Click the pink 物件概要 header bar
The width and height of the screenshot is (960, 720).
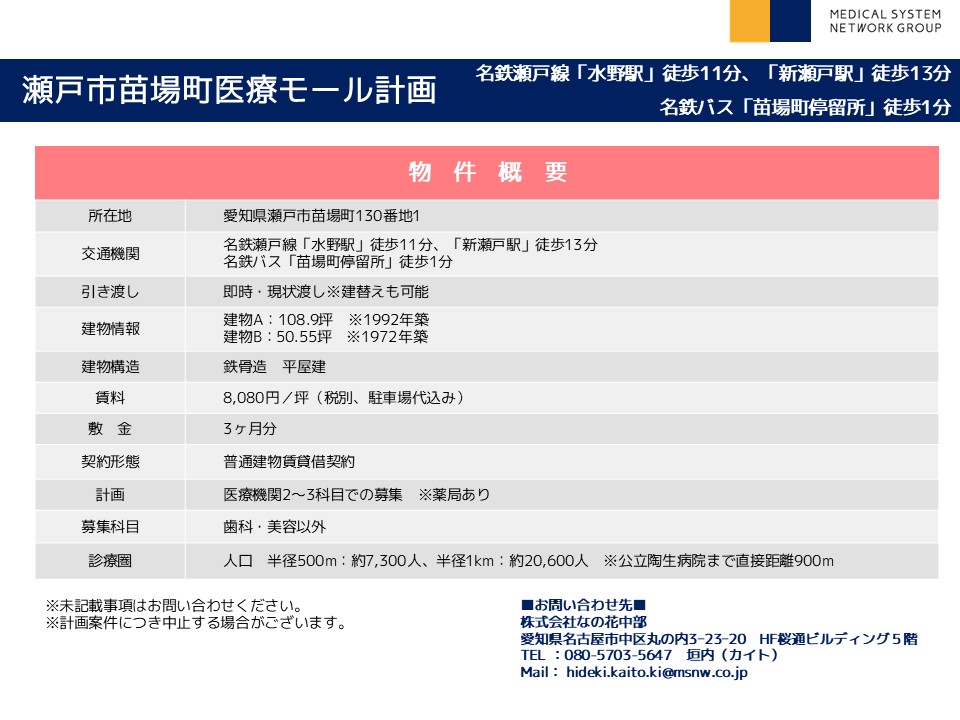tap(487, 172)
